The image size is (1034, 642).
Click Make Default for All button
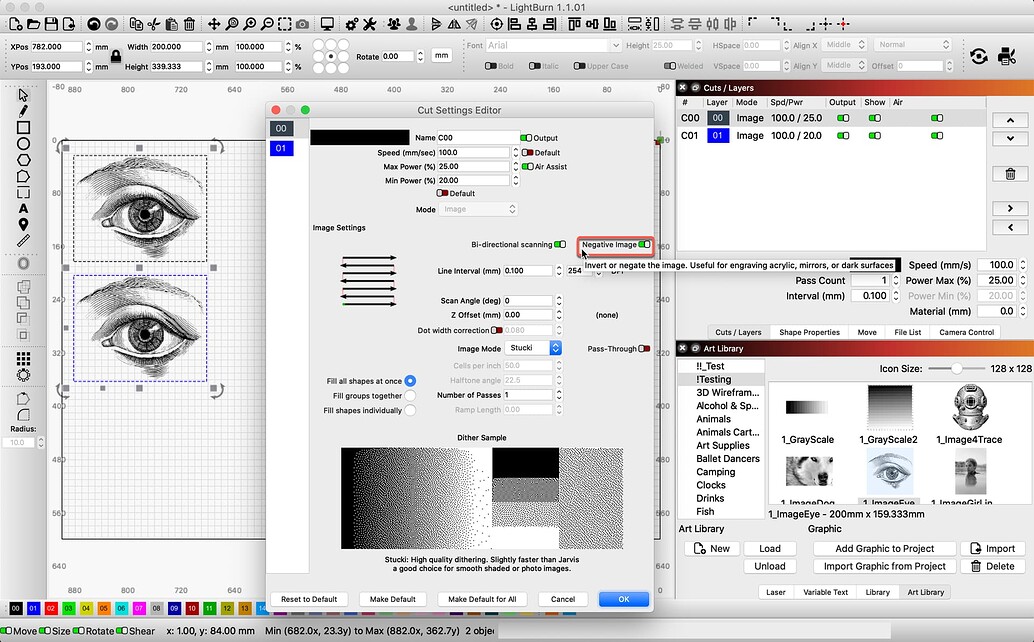click(482, 599)
